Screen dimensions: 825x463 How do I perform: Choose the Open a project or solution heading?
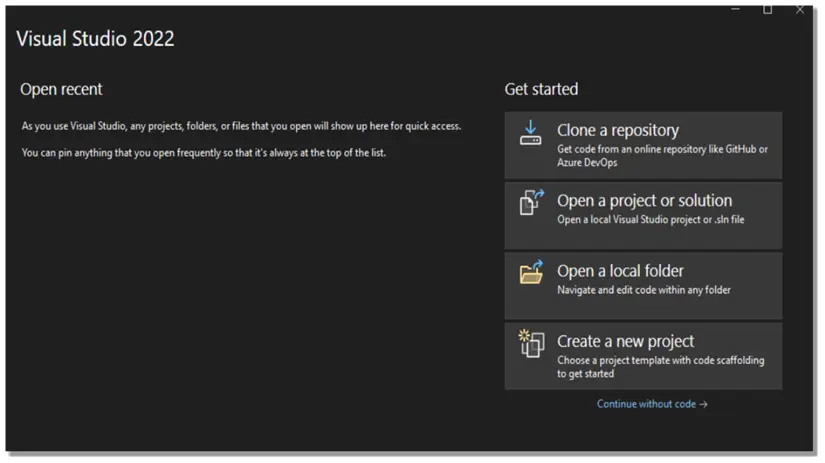point(645,201)
